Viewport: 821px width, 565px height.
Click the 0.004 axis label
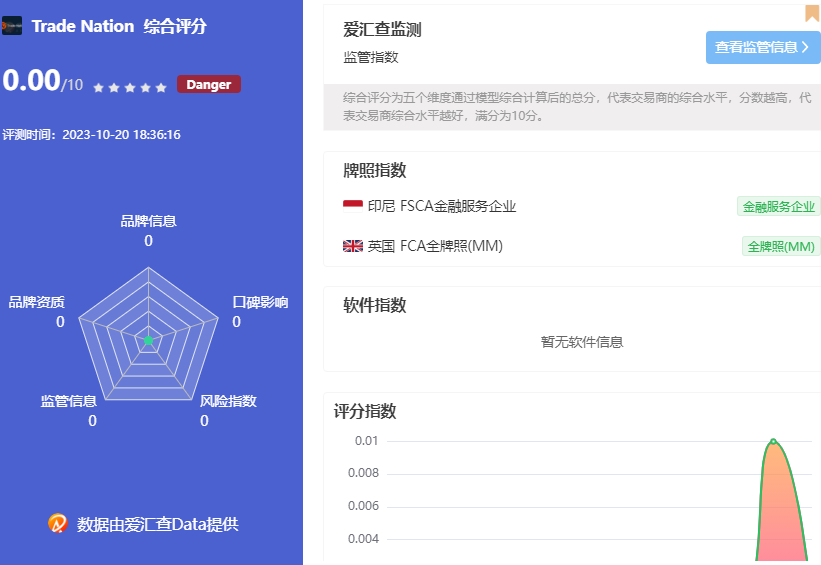363,539
